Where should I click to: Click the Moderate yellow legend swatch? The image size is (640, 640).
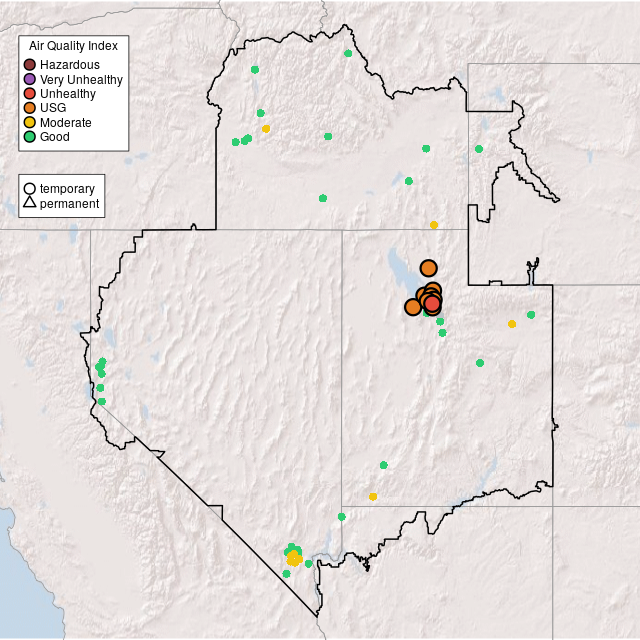pyautogui.click(x=30, y=123)
